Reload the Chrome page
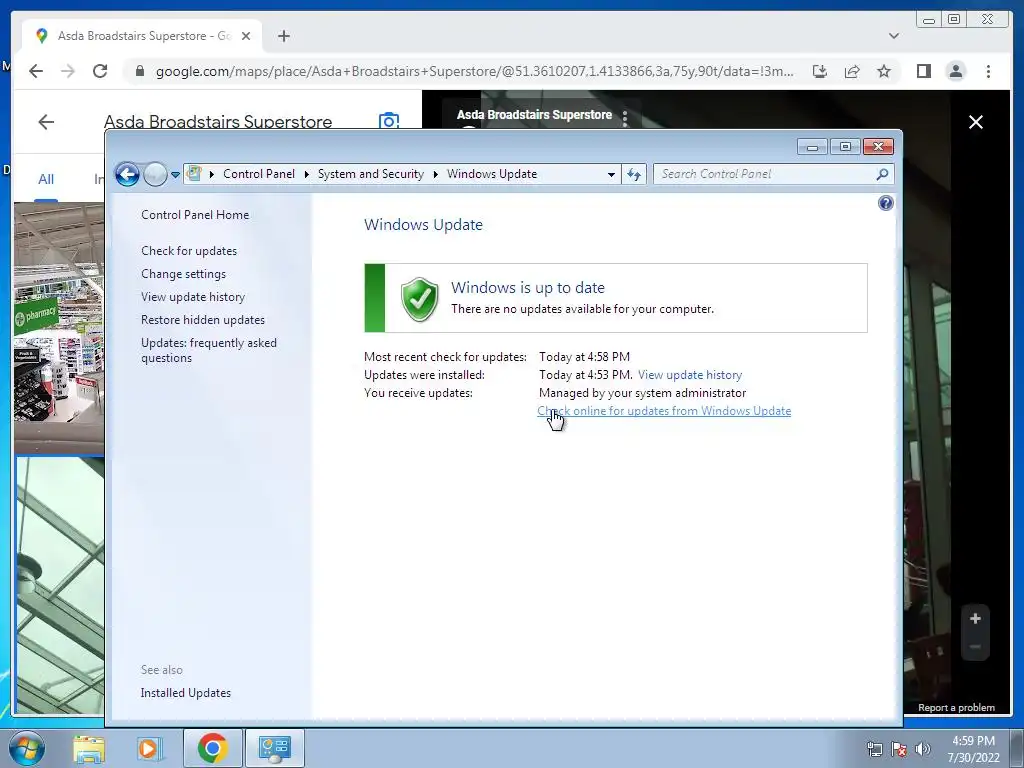The image size is (1024, 768). (x=100, y=71)
